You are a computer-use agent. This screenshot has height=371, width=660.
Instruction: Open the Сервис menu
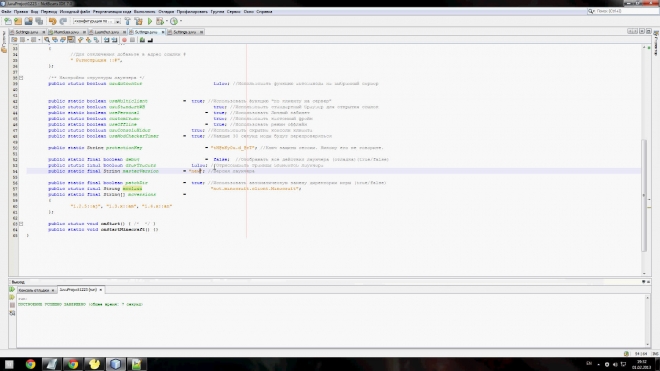coord(234,12)
